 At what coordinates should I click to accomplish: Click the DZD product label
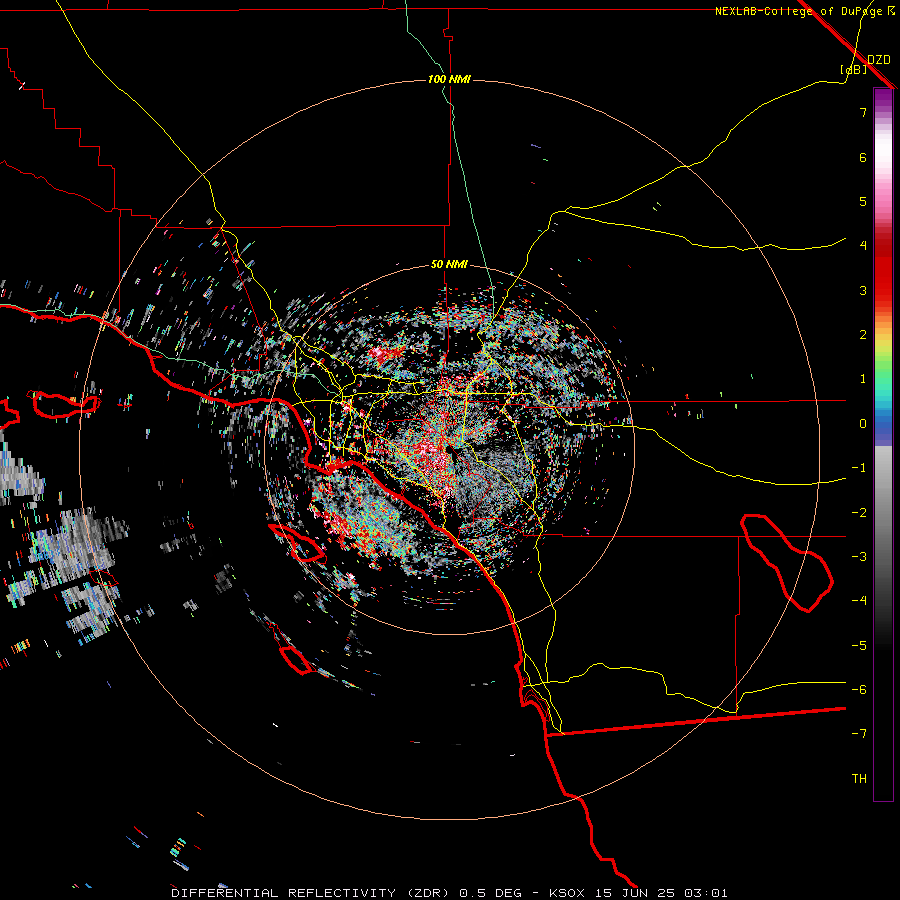coord(878,60)
